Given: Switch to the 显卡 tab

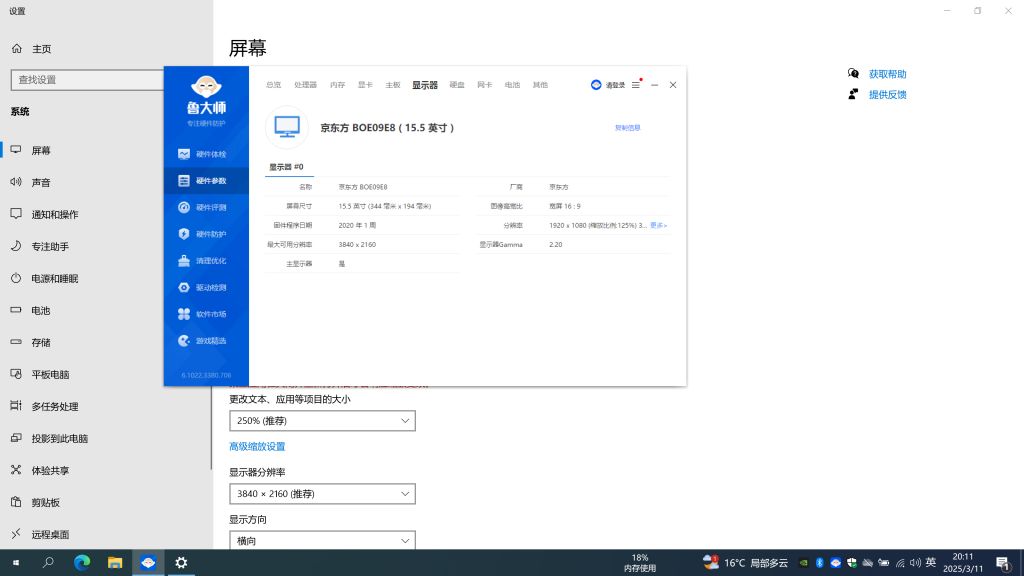Looking at the screenshot, I should 364,85.
